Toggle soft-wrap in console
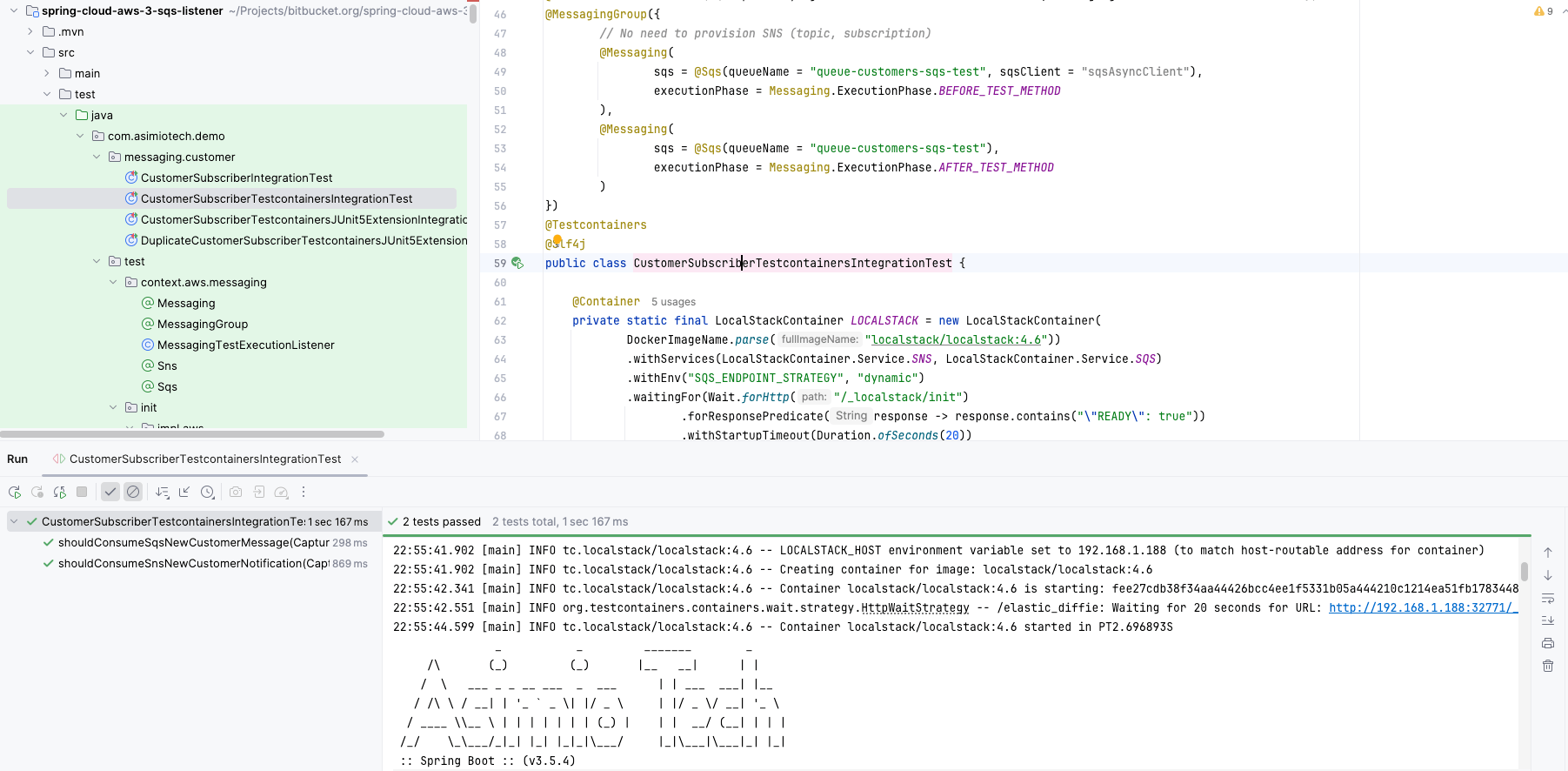Image resolution: width=1568 pixels, height=771 pixels. (x=1548, y=598)
